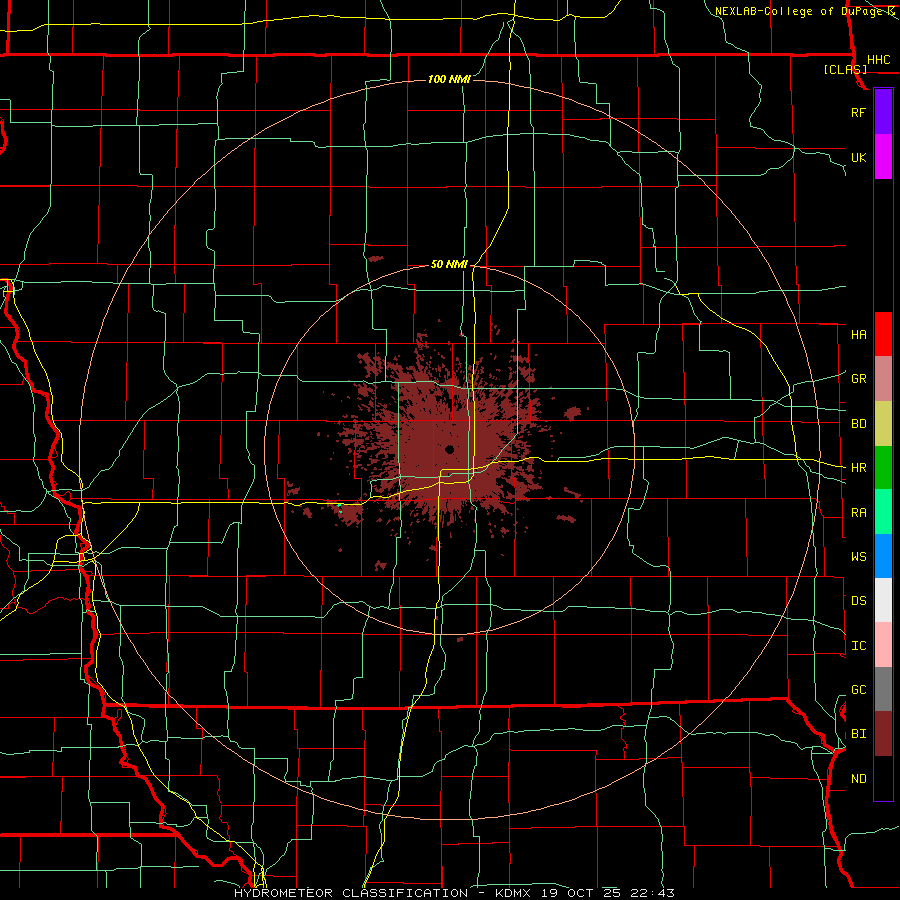Click the mint RA color swatch
The height and width of the screenshot is (900, 900).
coord(883,511)
